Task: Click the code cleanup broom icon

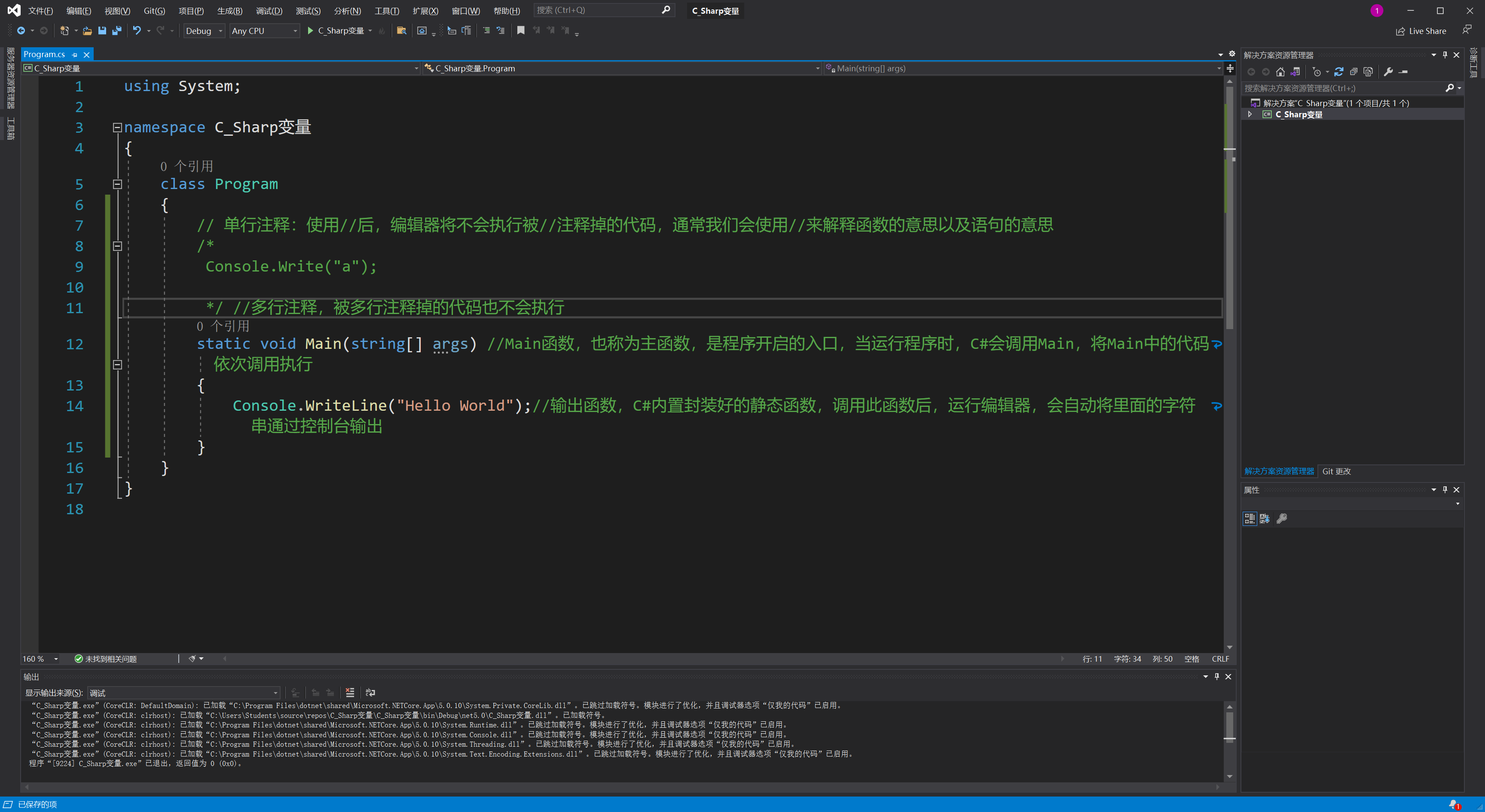Action: tap(192, 659)
